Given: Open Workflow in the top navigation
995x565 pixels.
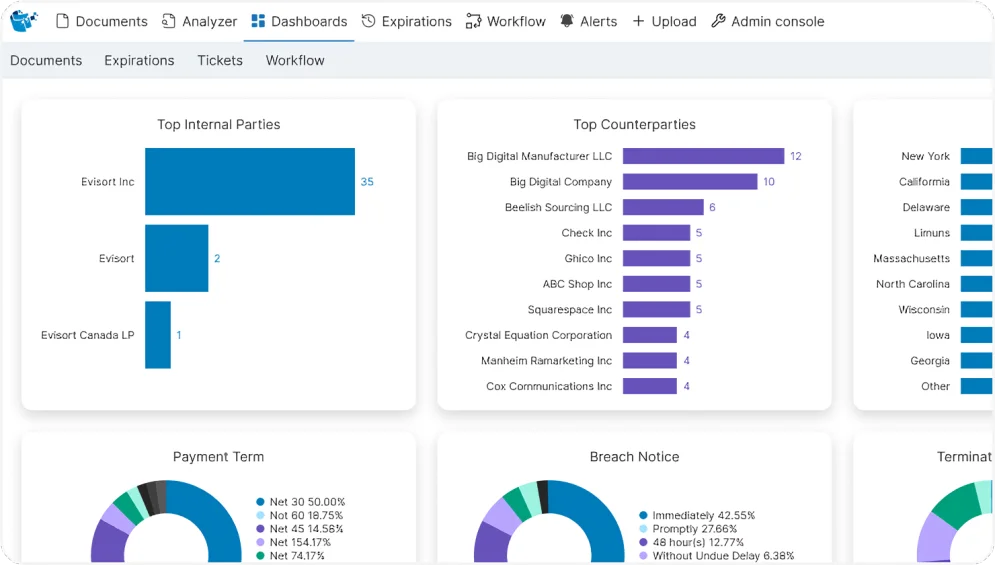Looking at the screenshot, I should pyautogui.click(x=506, y=21).
